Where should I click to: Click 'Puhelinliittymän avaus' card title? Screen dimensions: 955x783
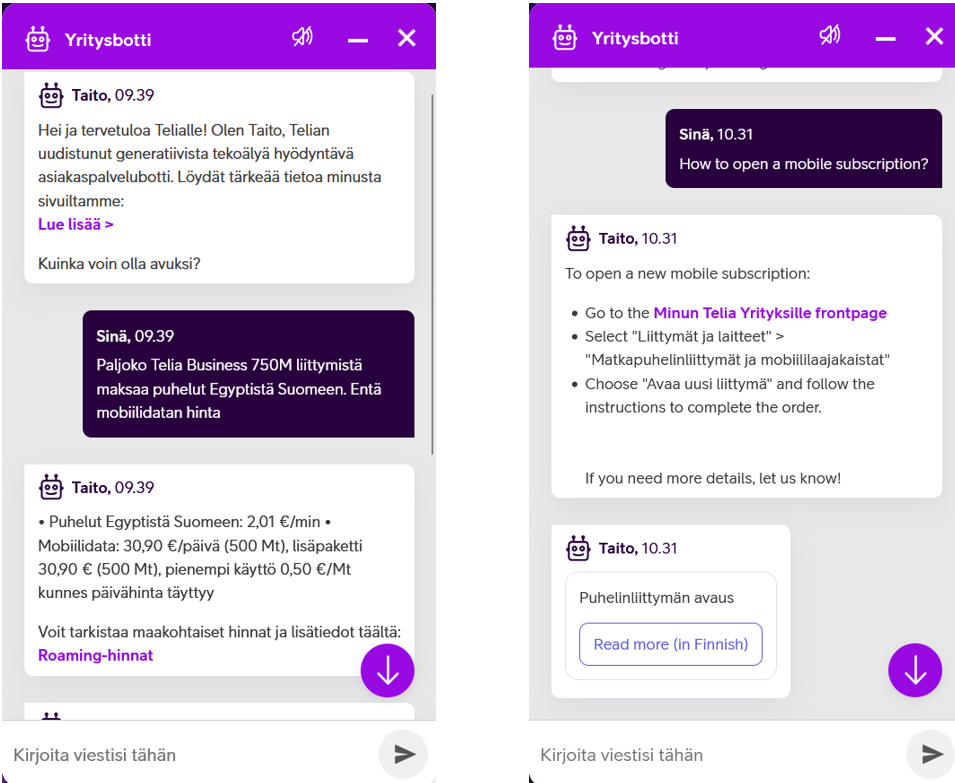[x=657, y=598]
